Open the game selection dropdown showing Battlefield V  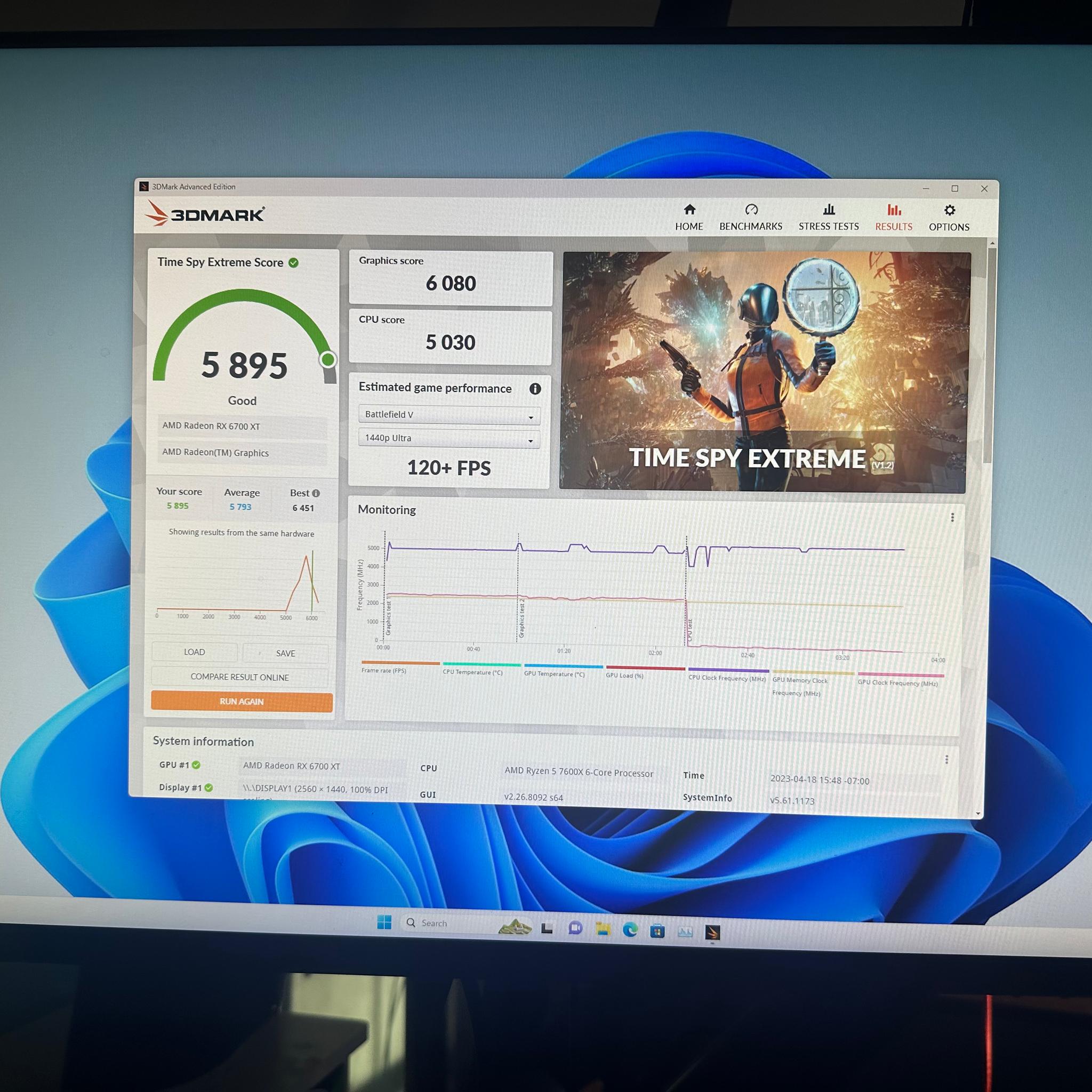pos(449,415)
